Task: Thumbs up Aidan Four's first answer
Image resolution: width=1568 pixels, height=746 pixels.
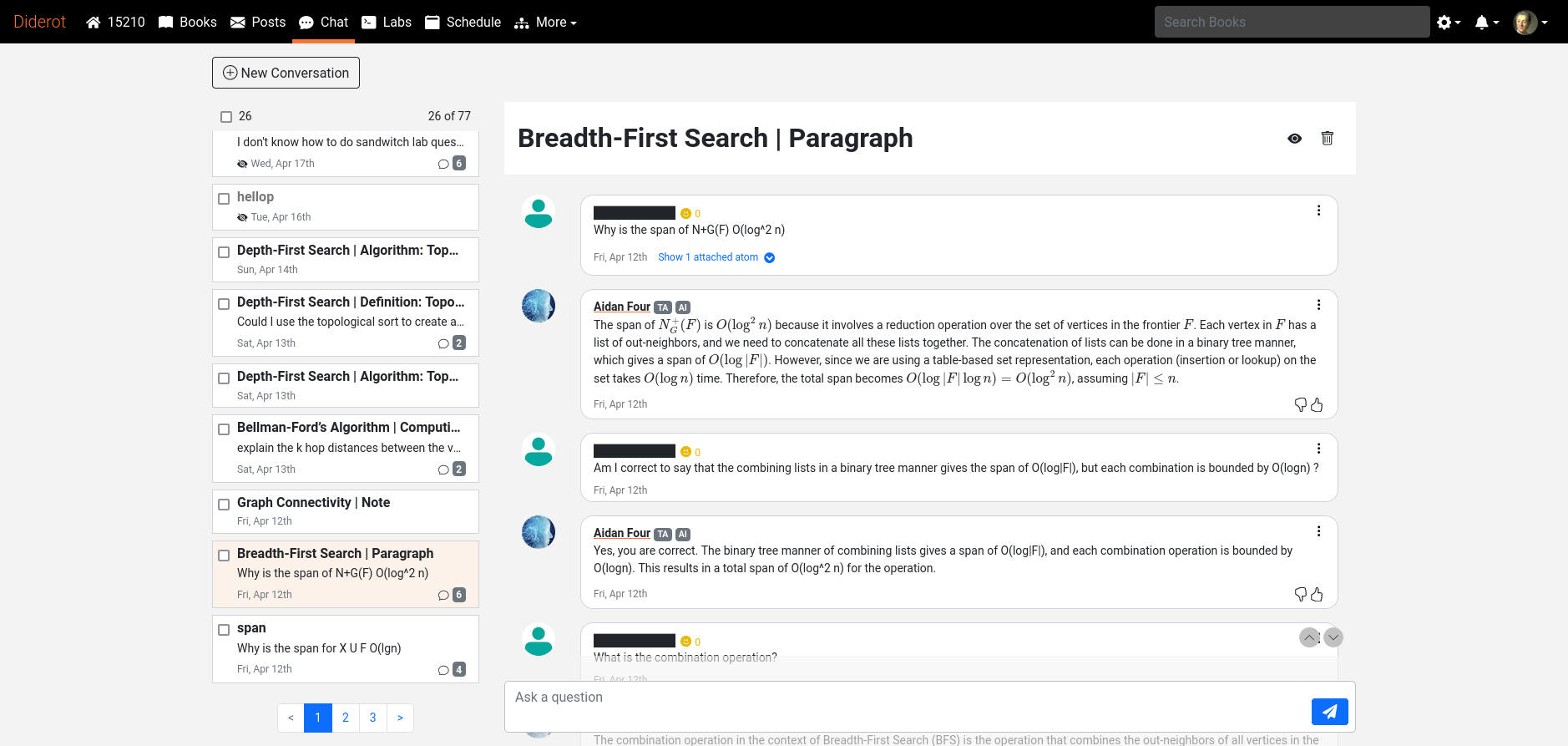Action: coord(1317,405)
